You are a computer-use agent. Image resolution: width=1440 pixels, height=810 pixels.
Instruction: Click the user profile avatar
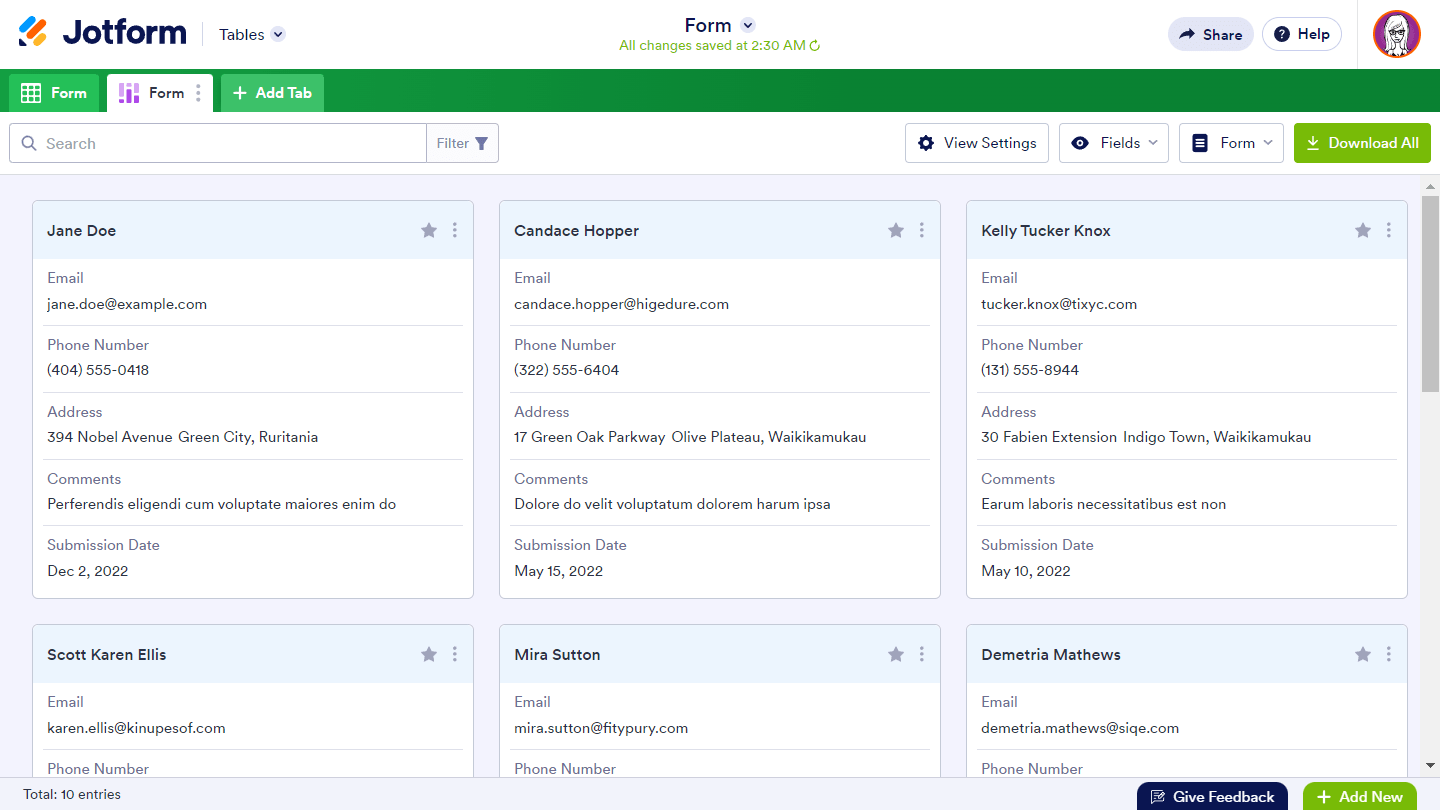[1396, 34]
